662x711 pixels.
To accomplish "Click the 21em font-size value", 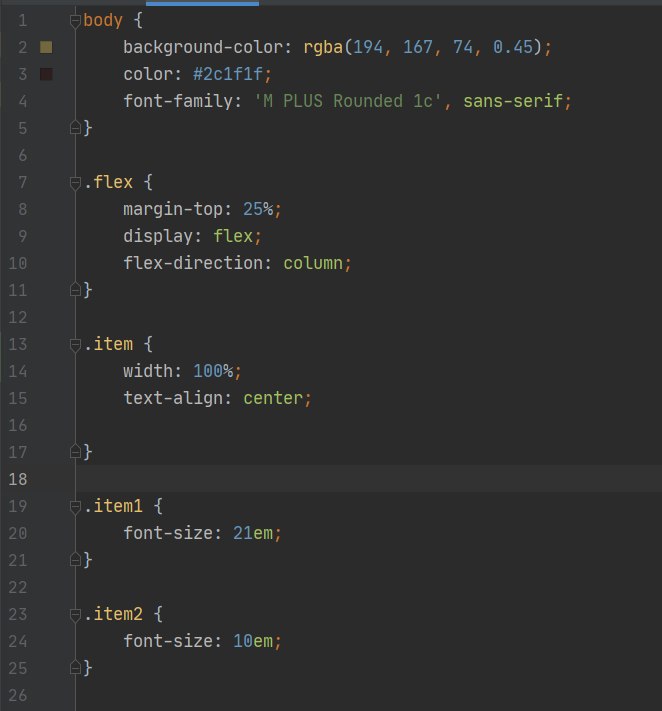I will pos(253,533).
